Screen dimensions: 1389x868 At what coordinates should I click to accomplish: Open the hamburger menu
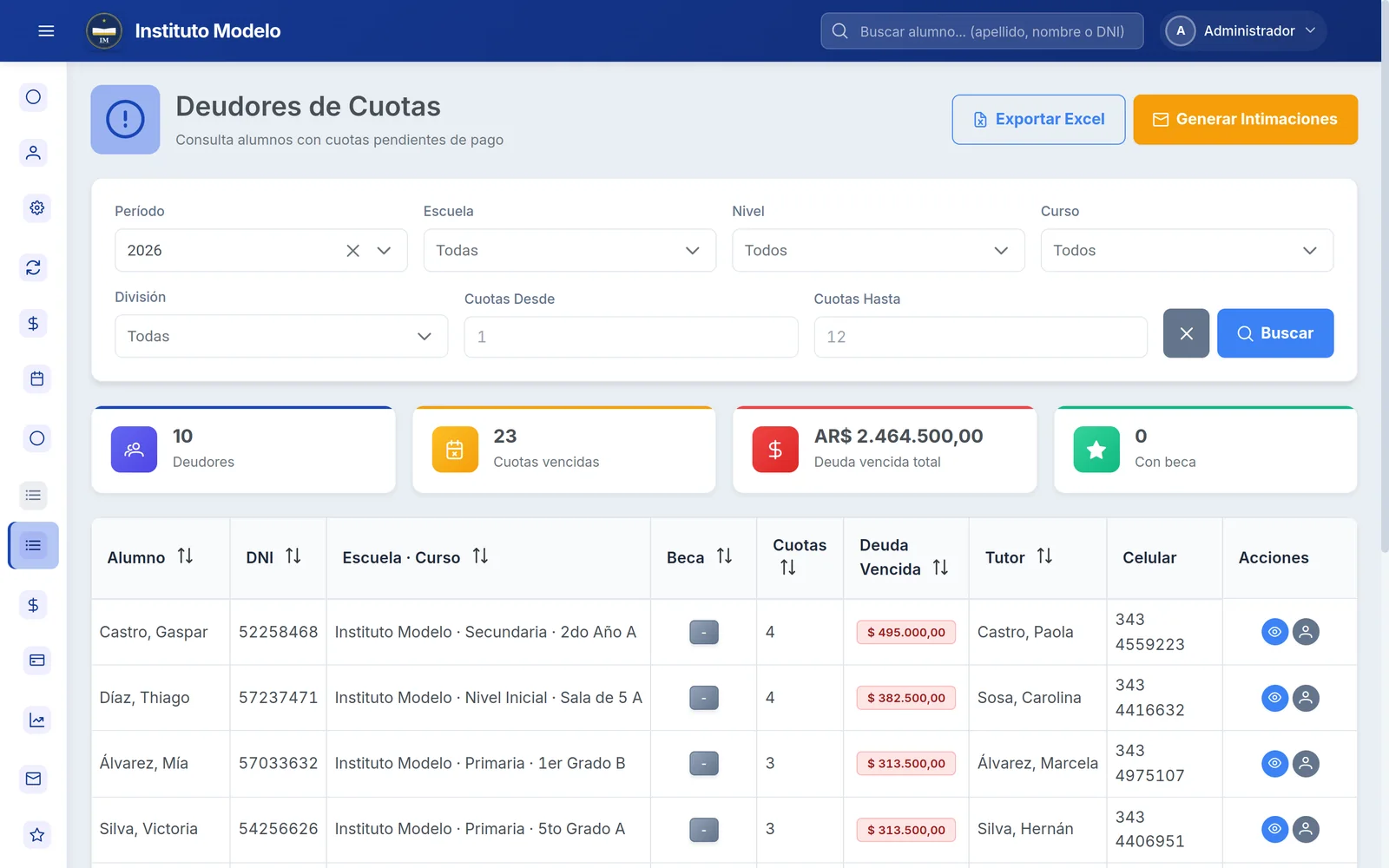(x=46, y=31)
